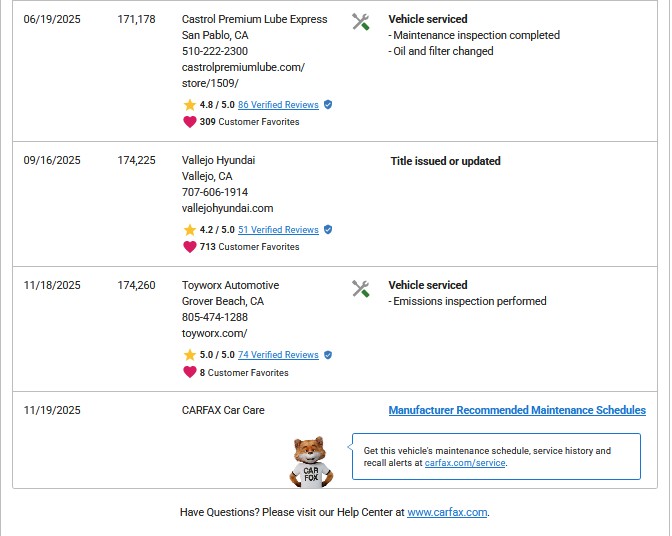Click the Toyworx phone number 805-474-1288
This screenshot has width=672, height=536.
(215, 317)
